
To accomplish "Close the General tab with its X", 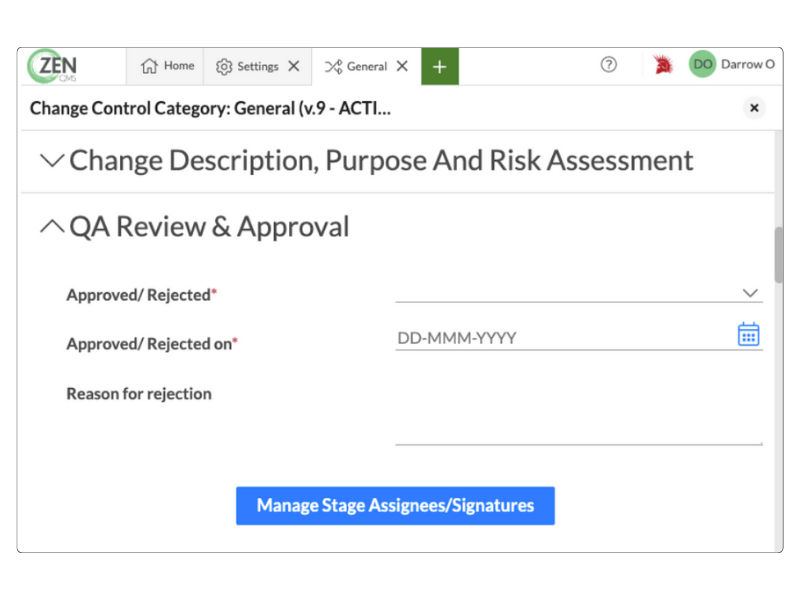I will pos(402,66).
